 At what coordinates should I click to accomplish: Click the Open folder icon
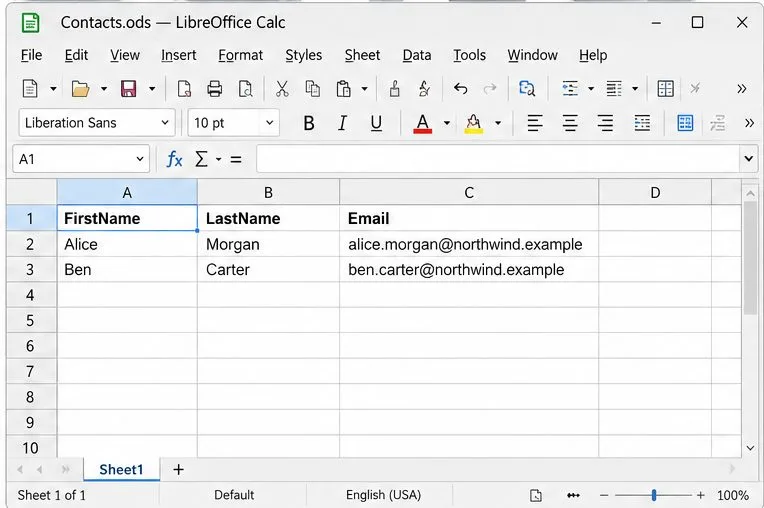[80, 89]
